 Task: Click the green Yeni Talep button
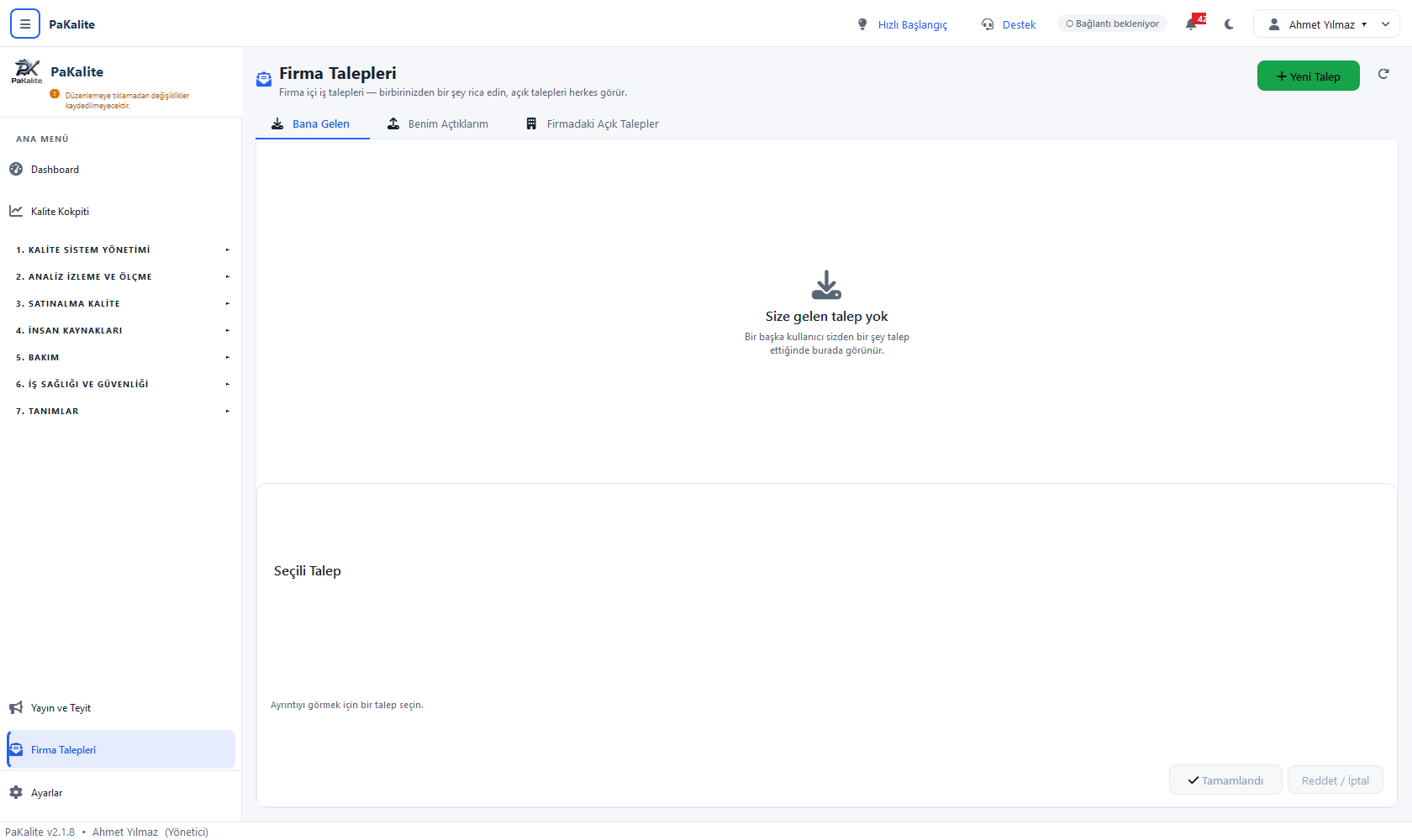tap(1309, 76)
